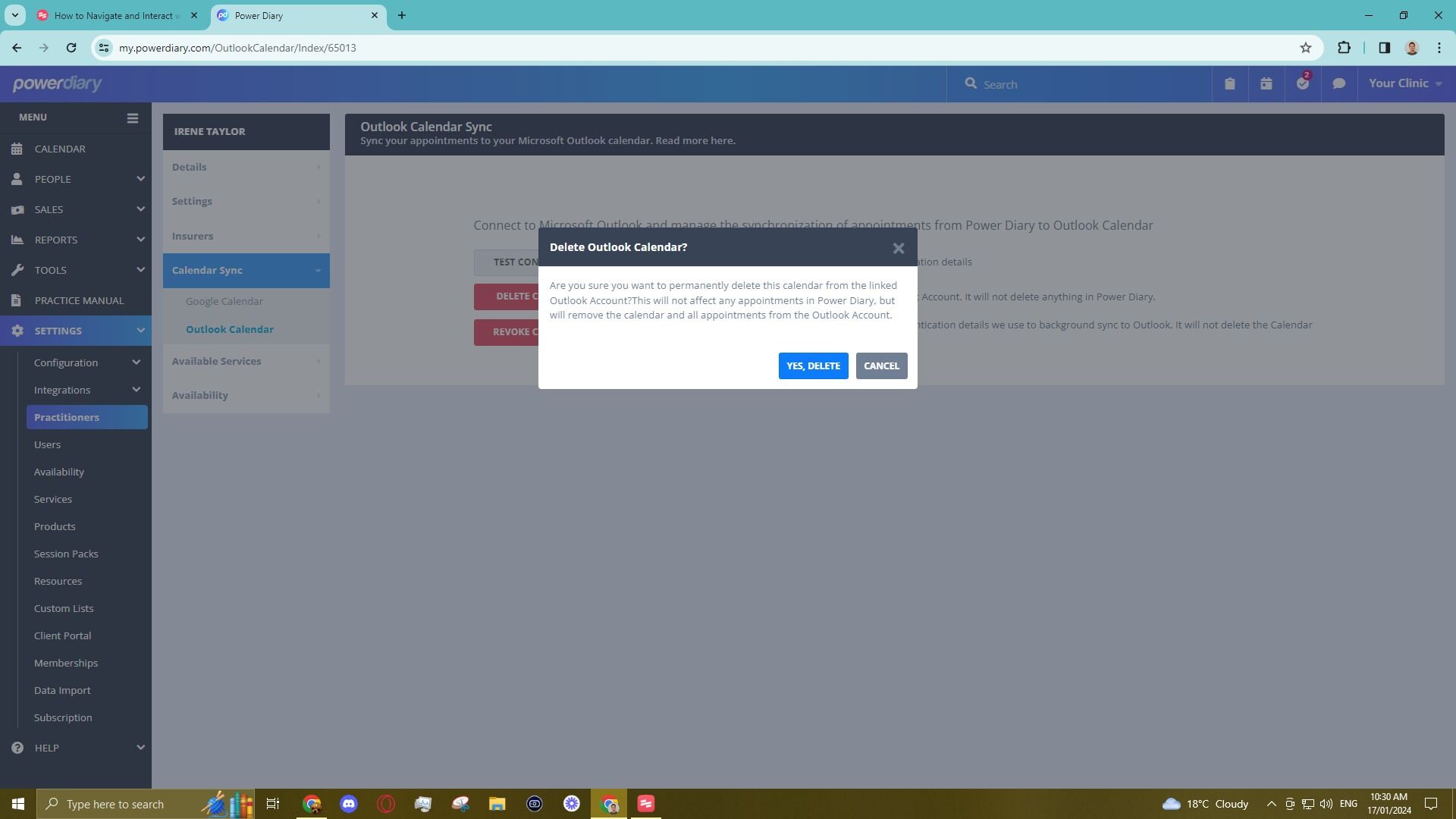Open Resources settings page
The height and width of the screenshot is (819, 1456).
pos(58,581)
